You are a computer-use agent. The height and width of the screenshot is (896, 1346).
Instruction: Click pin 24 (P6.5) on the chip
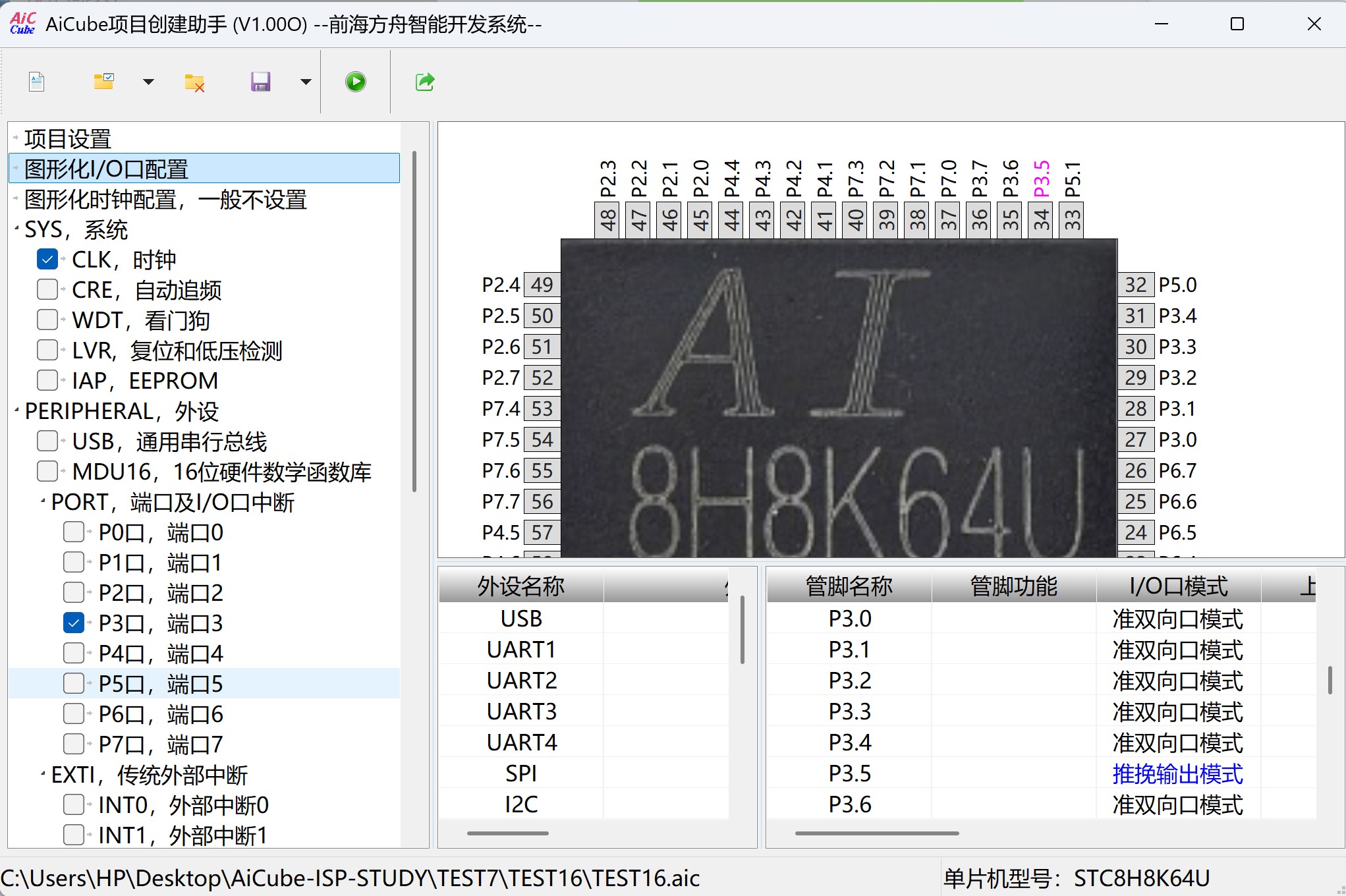[x=1136, y=533]
